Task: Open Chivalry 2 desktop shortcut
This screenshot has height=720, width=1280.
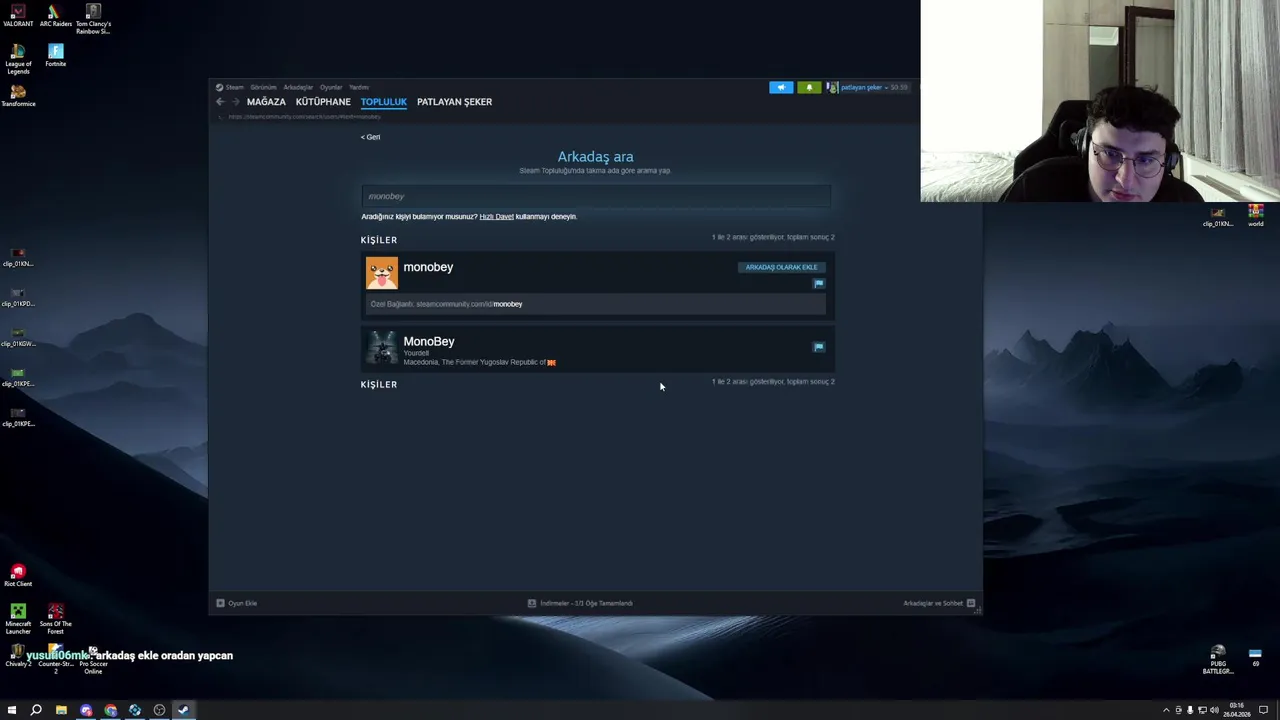Action: (x=16, y=656)
